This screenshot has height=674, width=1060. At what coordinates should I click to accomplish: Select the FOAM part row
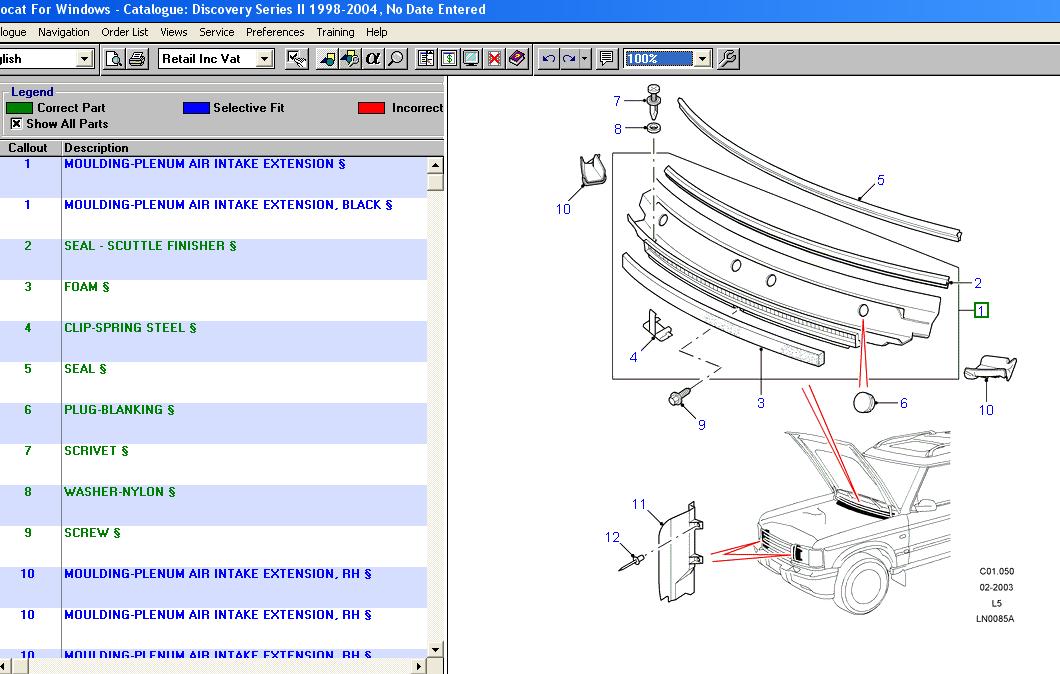[x=87, y=287]
